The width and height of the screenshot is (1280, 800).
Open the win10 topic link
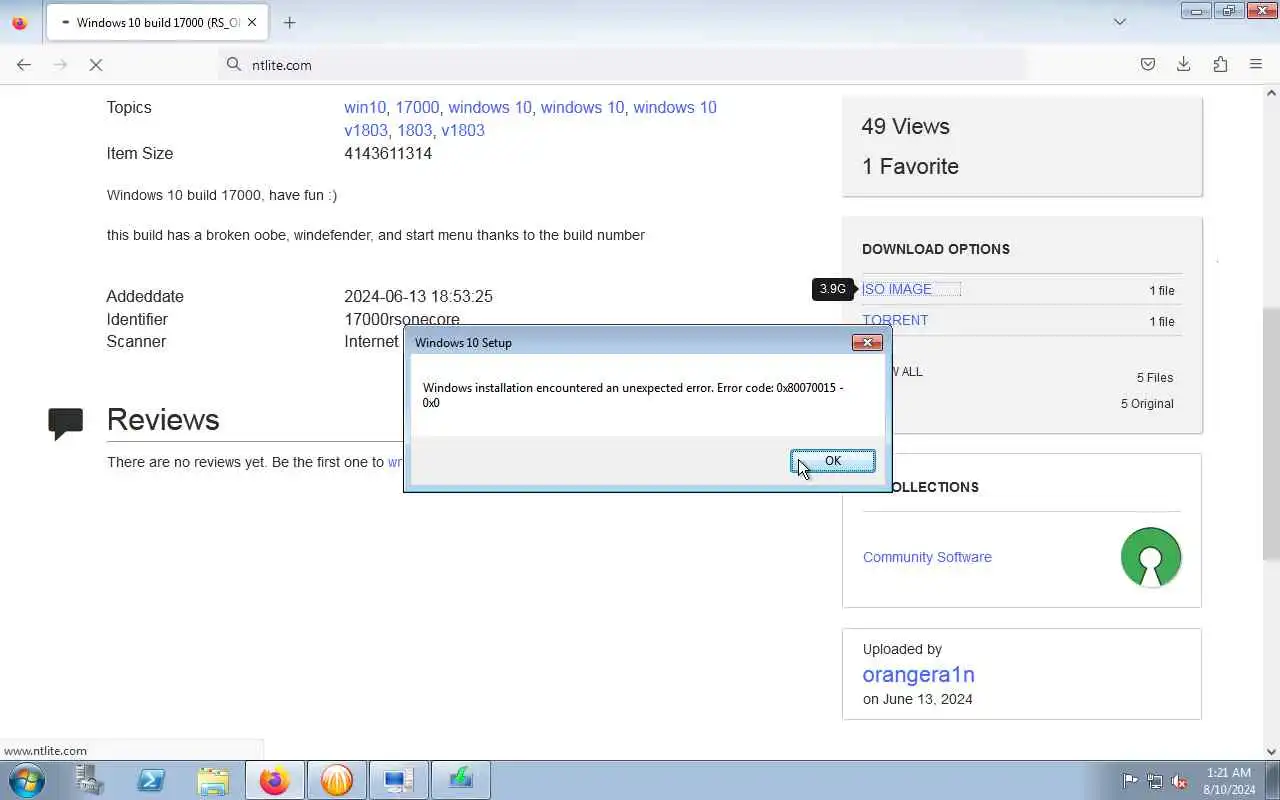pyautogui.click(x=365, y=107)
